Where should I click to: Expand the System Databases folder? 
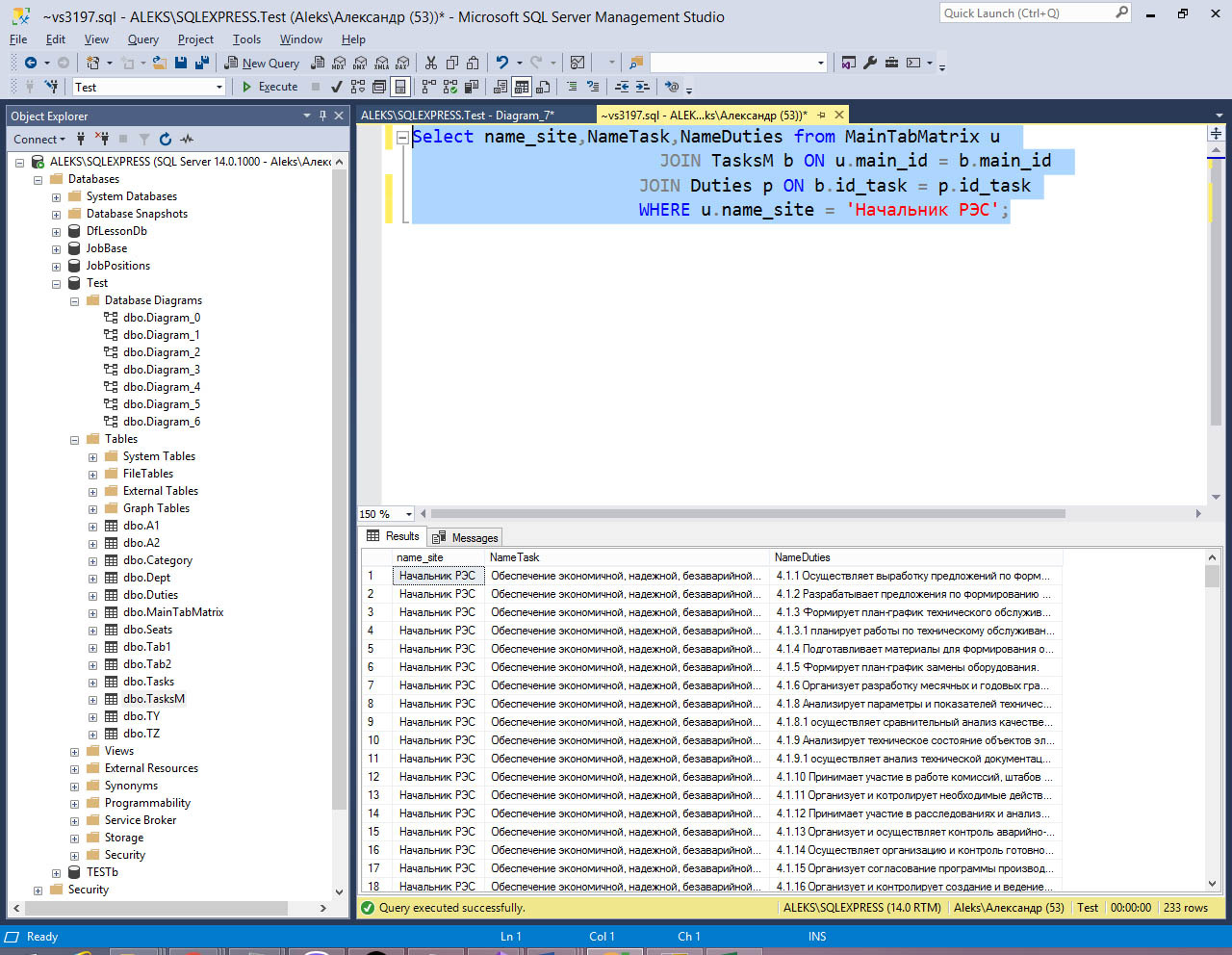(56, 197)
